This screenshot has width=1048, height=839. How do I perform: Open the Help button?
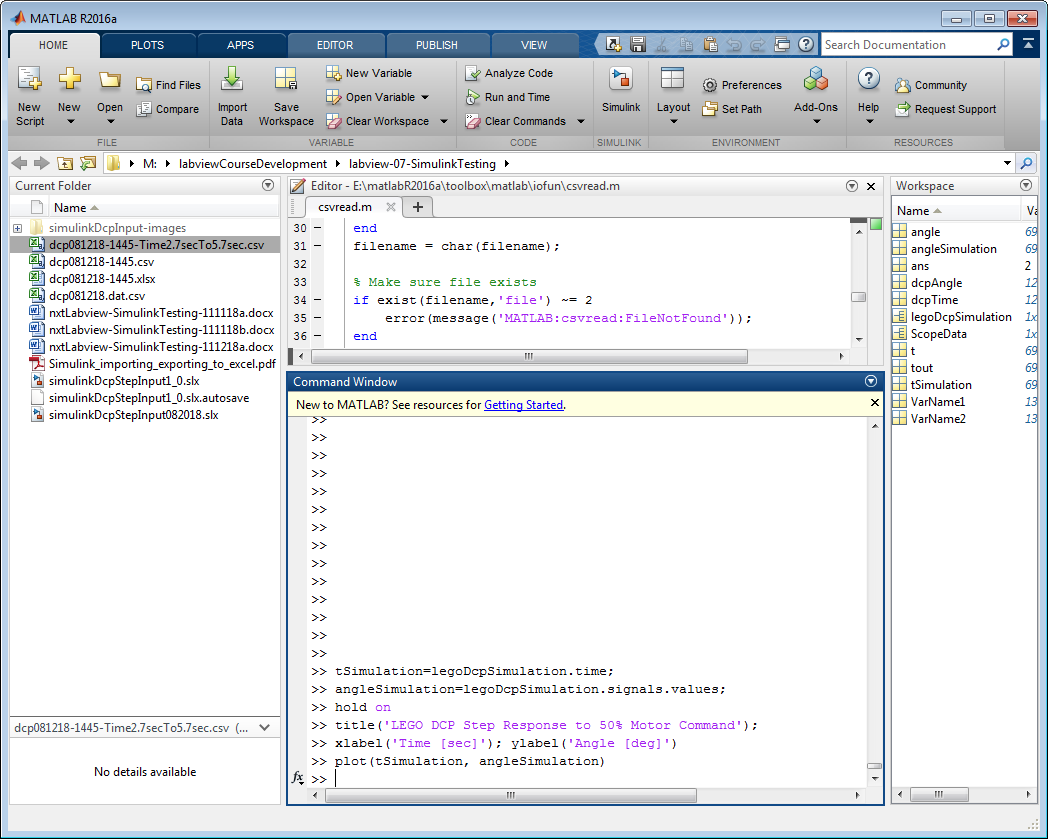click(x=868, y=96)
